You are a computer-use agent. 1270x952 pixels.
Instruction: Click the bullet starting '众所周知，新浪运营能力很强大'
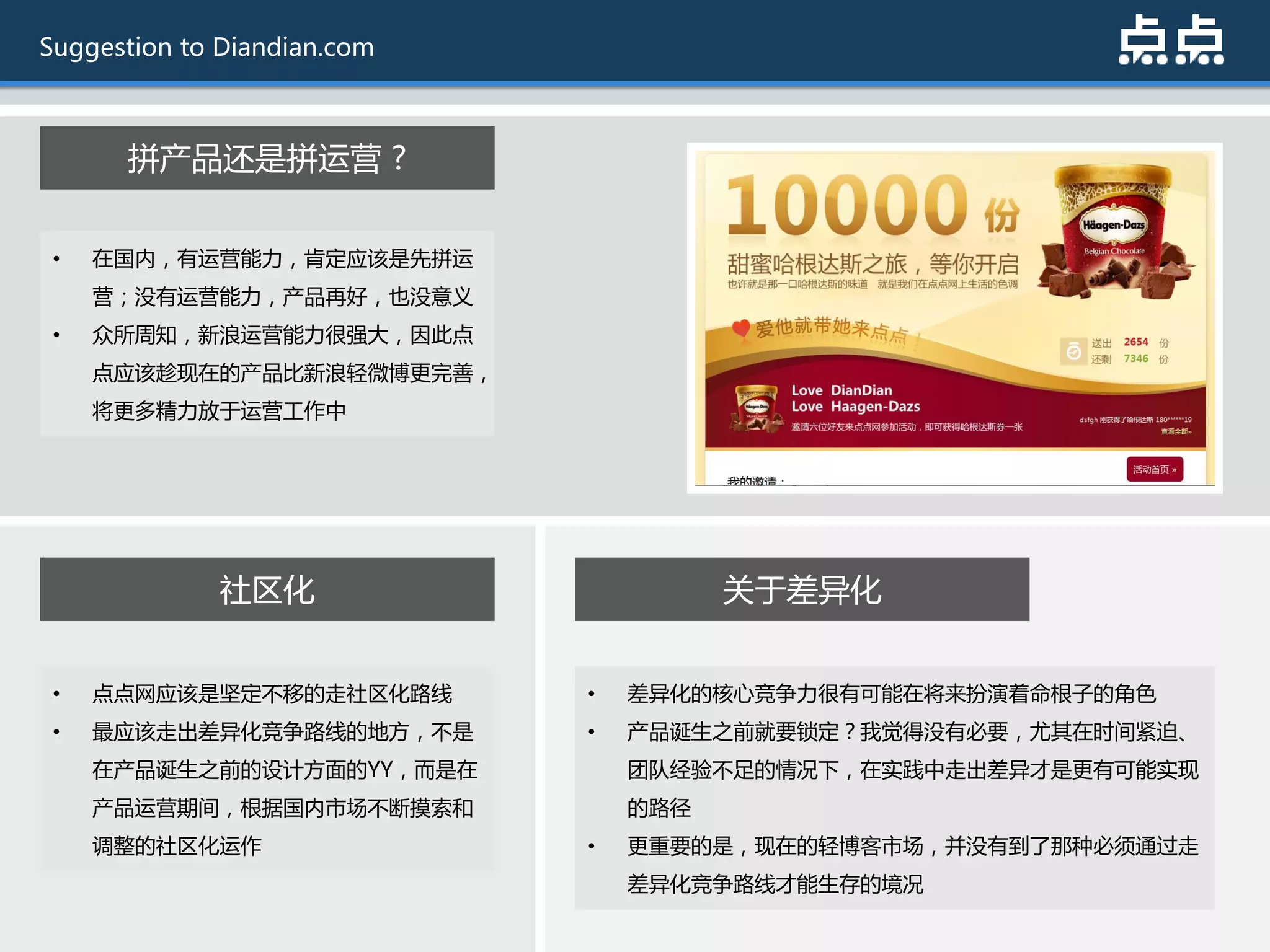click(x=290, y=372)
